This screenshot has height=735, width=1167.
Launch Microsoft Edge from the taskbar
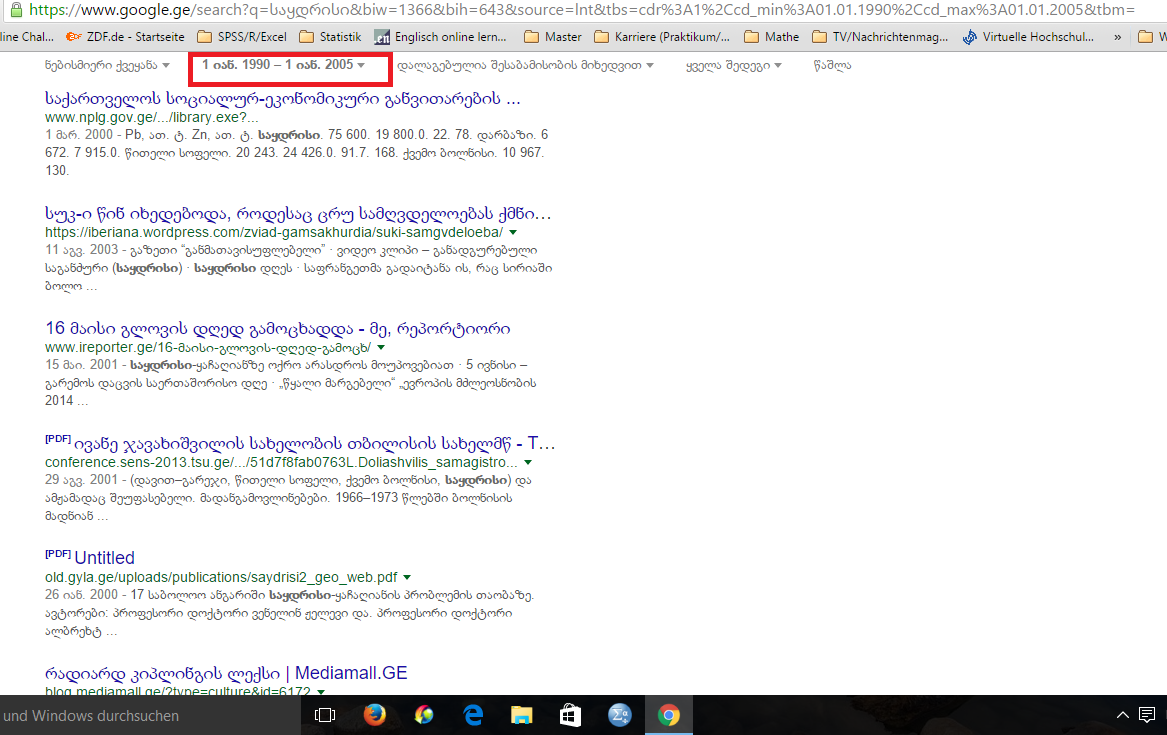pos(473,715)
